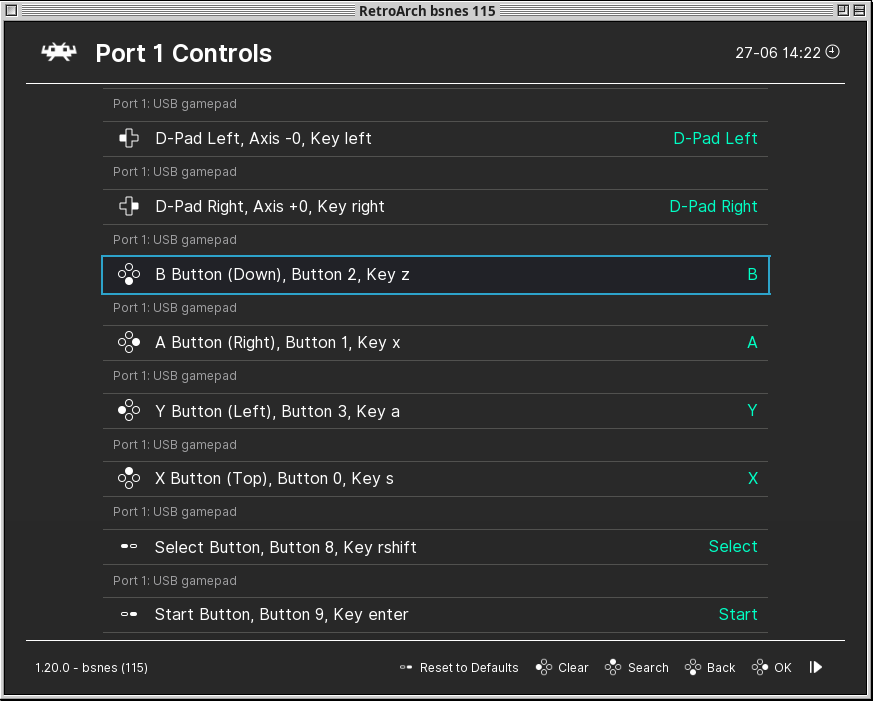Image resolution: width=873 pixels, height=701 pixels.
Task: Click the B Button face-buttons icon
Action: (129, 274)
